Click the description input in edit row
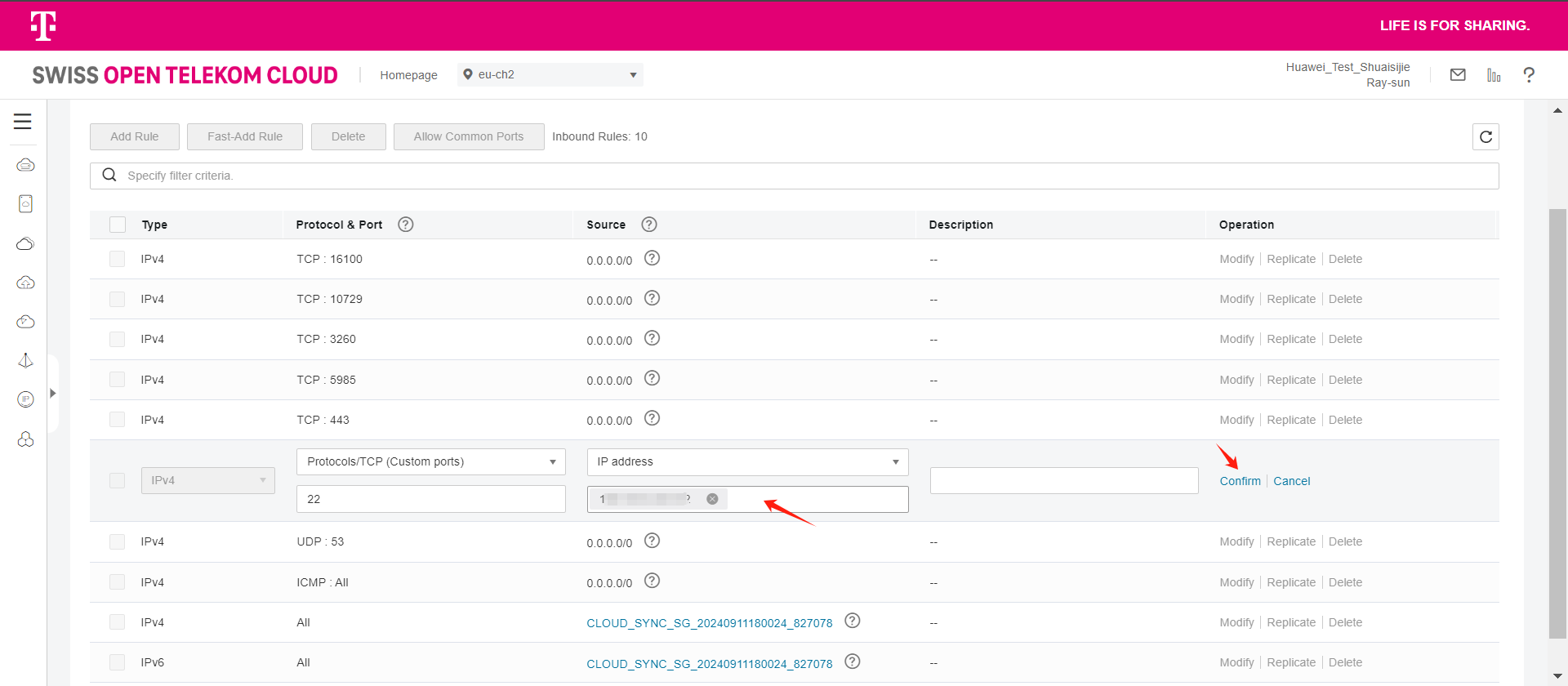Image resolution: width=1568 pixels, height=686 pixels. [x=1064, y=480]
